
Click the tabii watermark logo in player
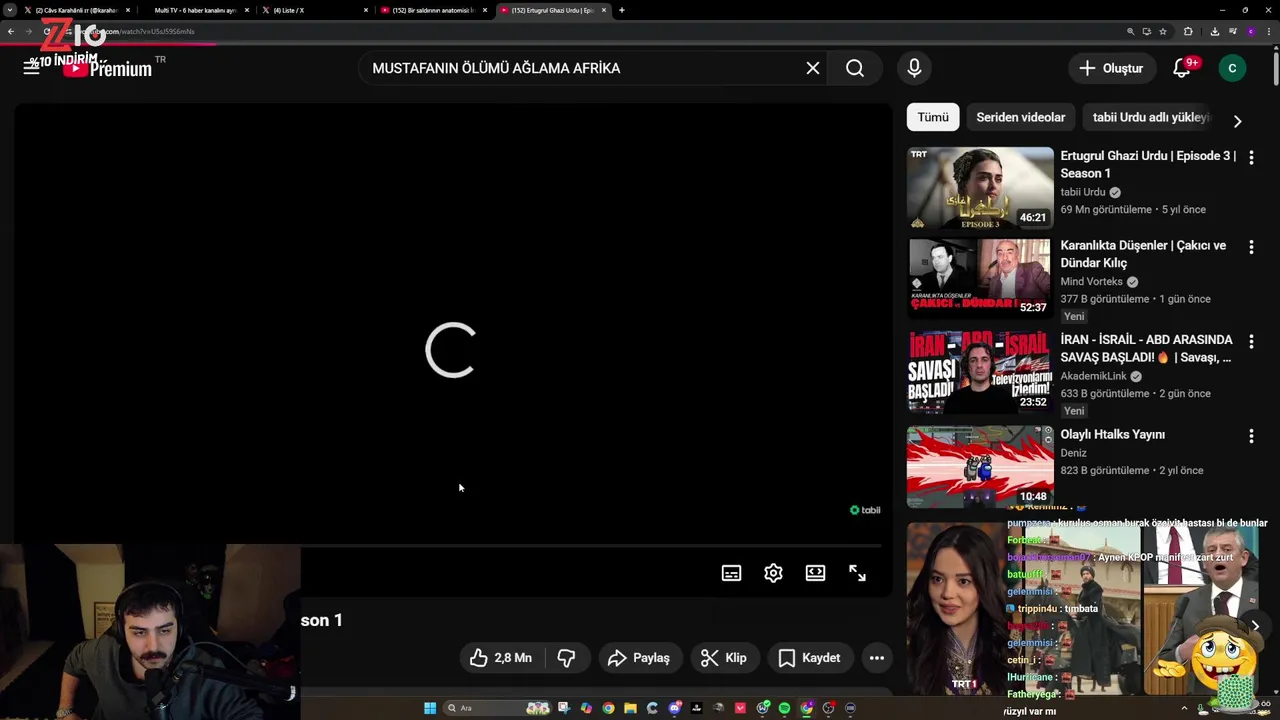pos(865,510)
